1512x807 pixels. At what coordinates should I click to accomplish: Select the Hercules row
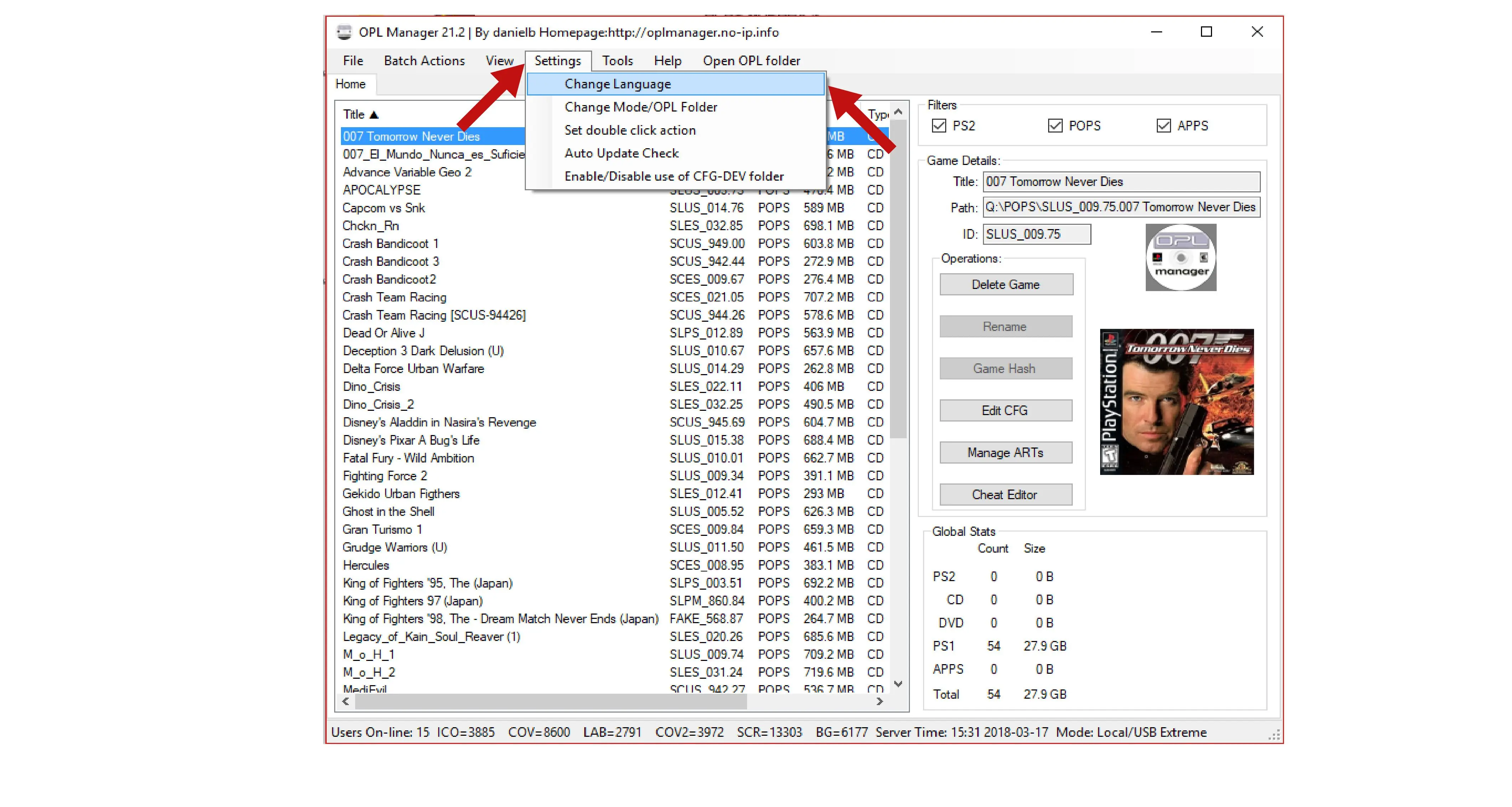pos(615,565)
